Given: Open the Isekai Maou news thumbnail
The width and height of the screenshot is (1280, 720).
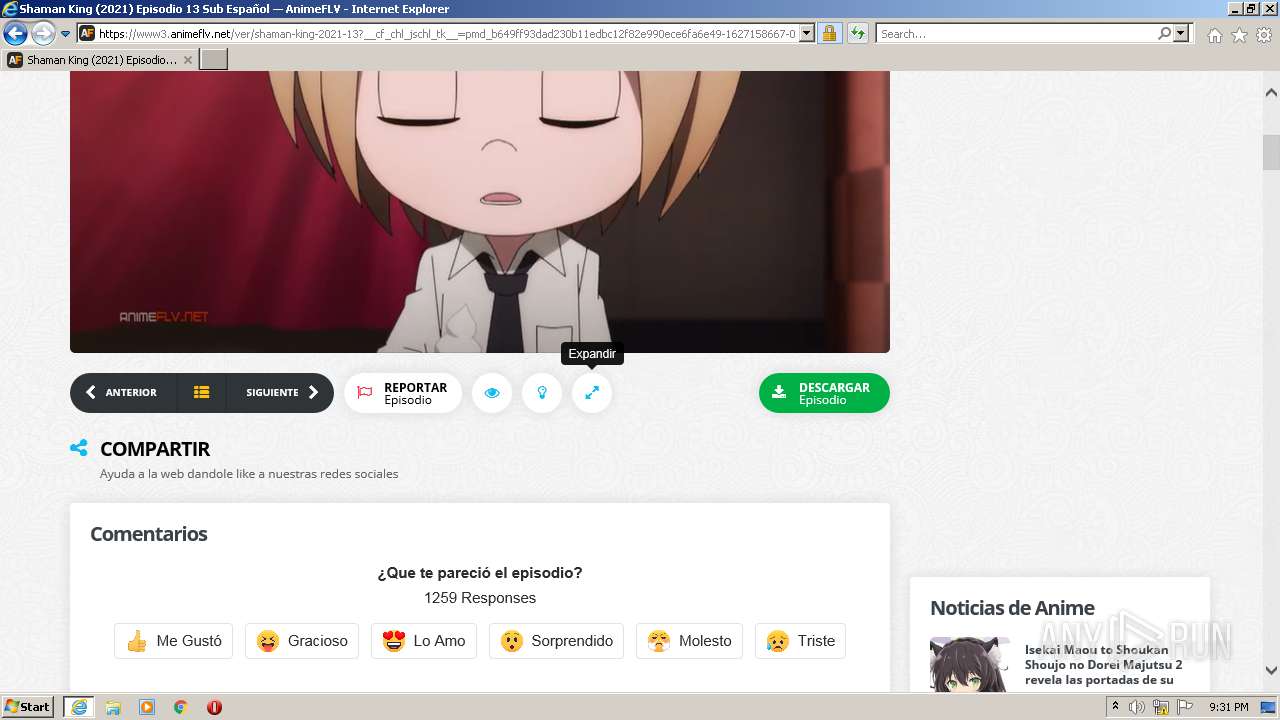Looking at the screenshot, I should tap(970, 664).
